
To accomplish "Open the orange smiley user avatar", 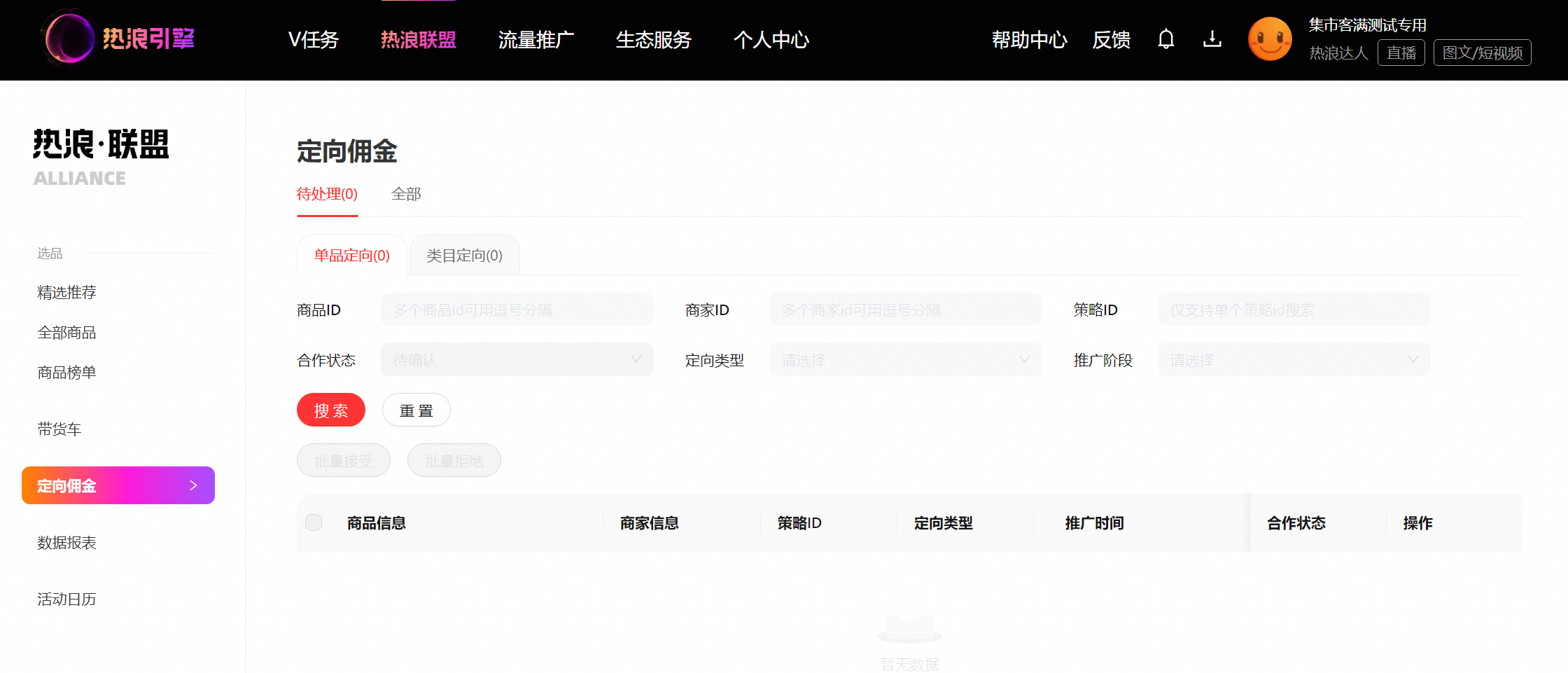I will point(1270,39).
